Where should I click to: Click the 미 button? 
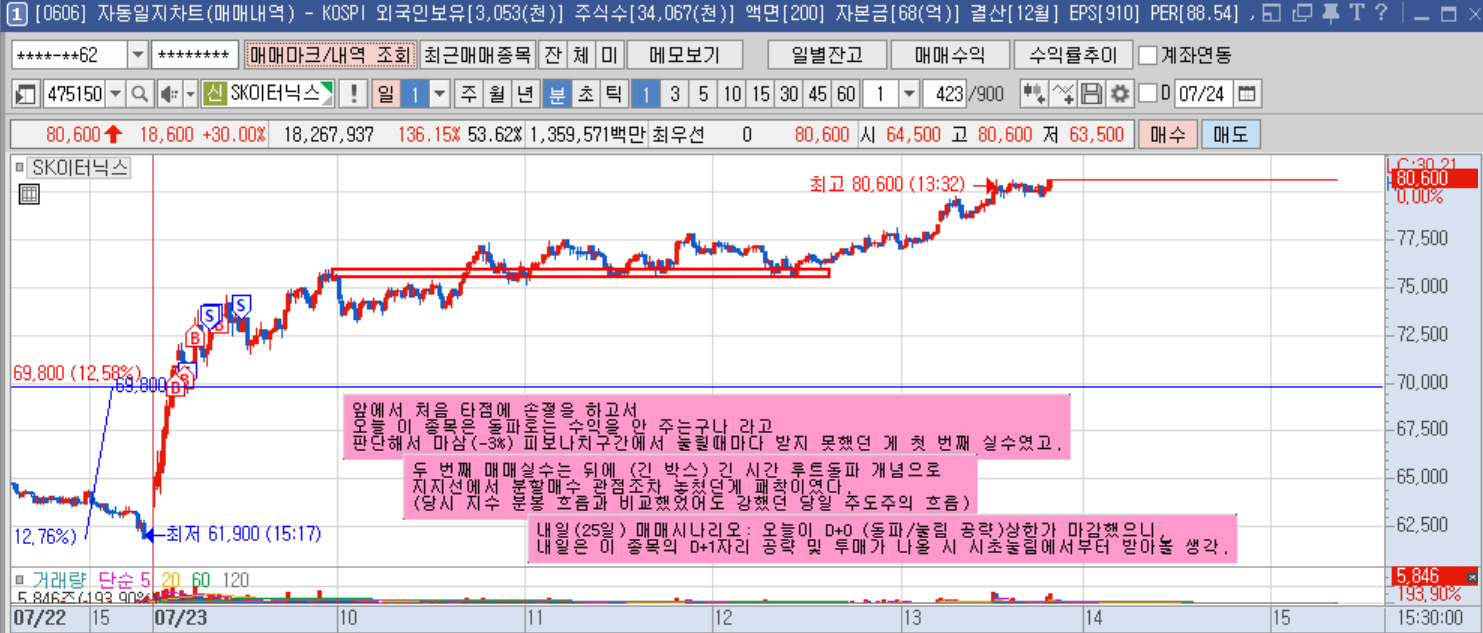coord(609,55)
